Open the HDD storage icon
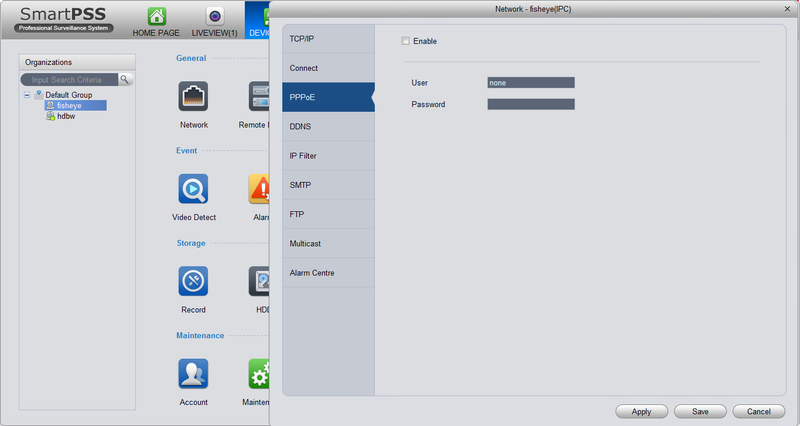 [x=259, y=281]
